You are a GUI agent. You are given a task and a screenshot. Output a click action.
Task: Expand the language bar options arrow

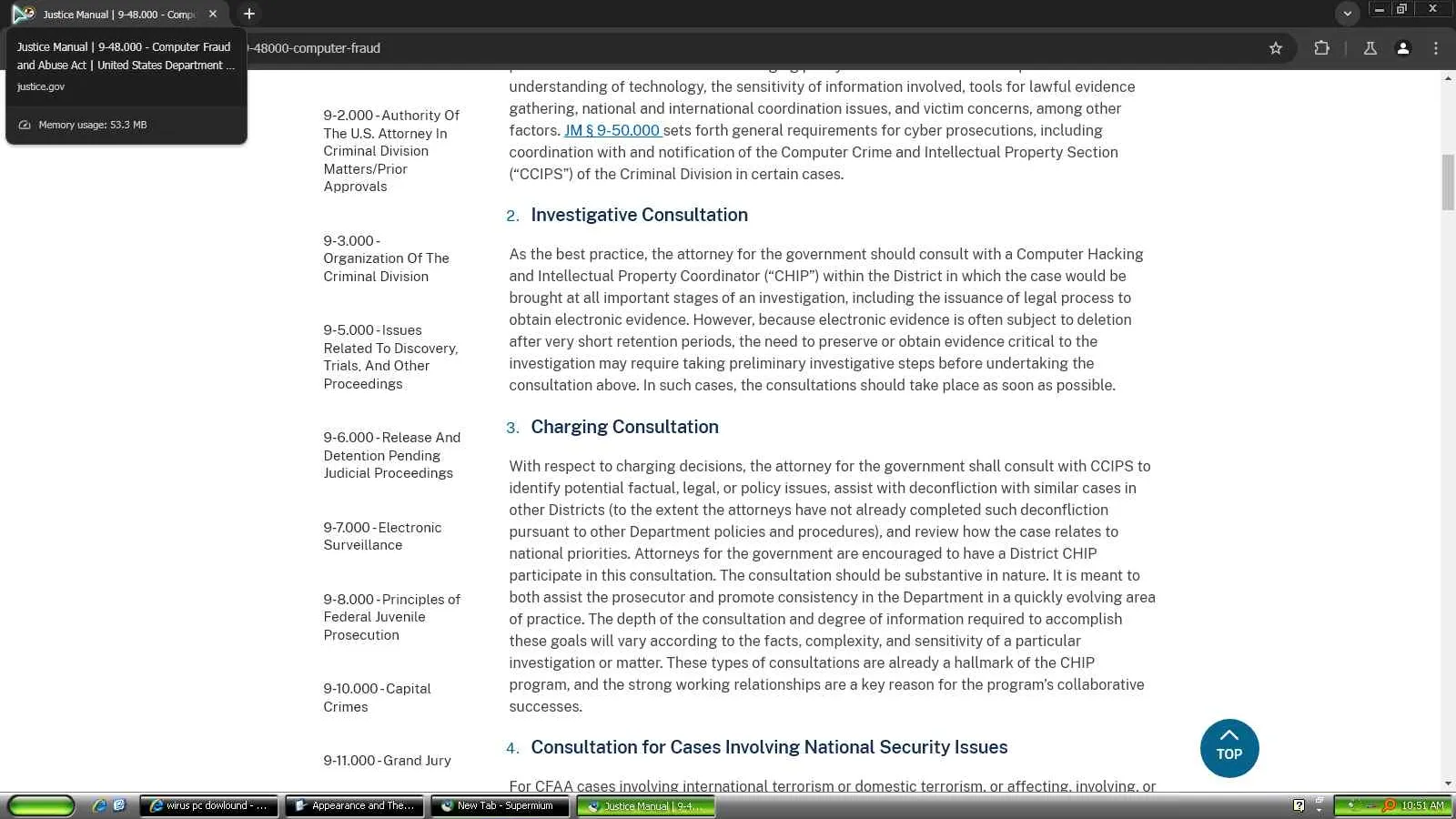pyautogui.click(x=1319, y=809)
